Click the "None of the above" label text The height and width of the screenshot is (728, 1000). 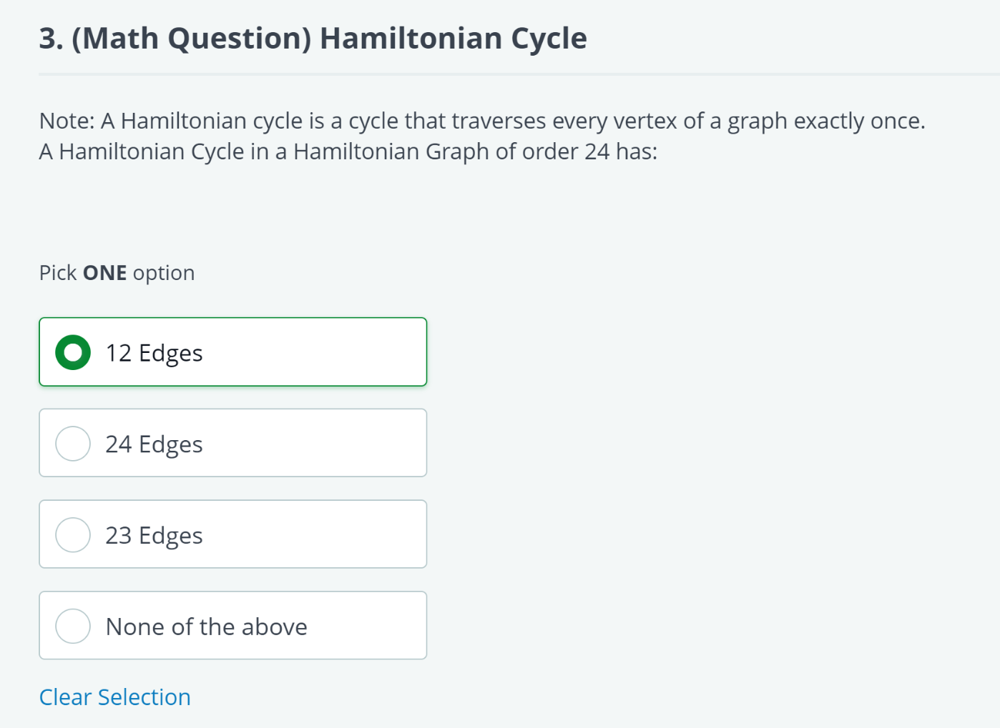point(206,626)
